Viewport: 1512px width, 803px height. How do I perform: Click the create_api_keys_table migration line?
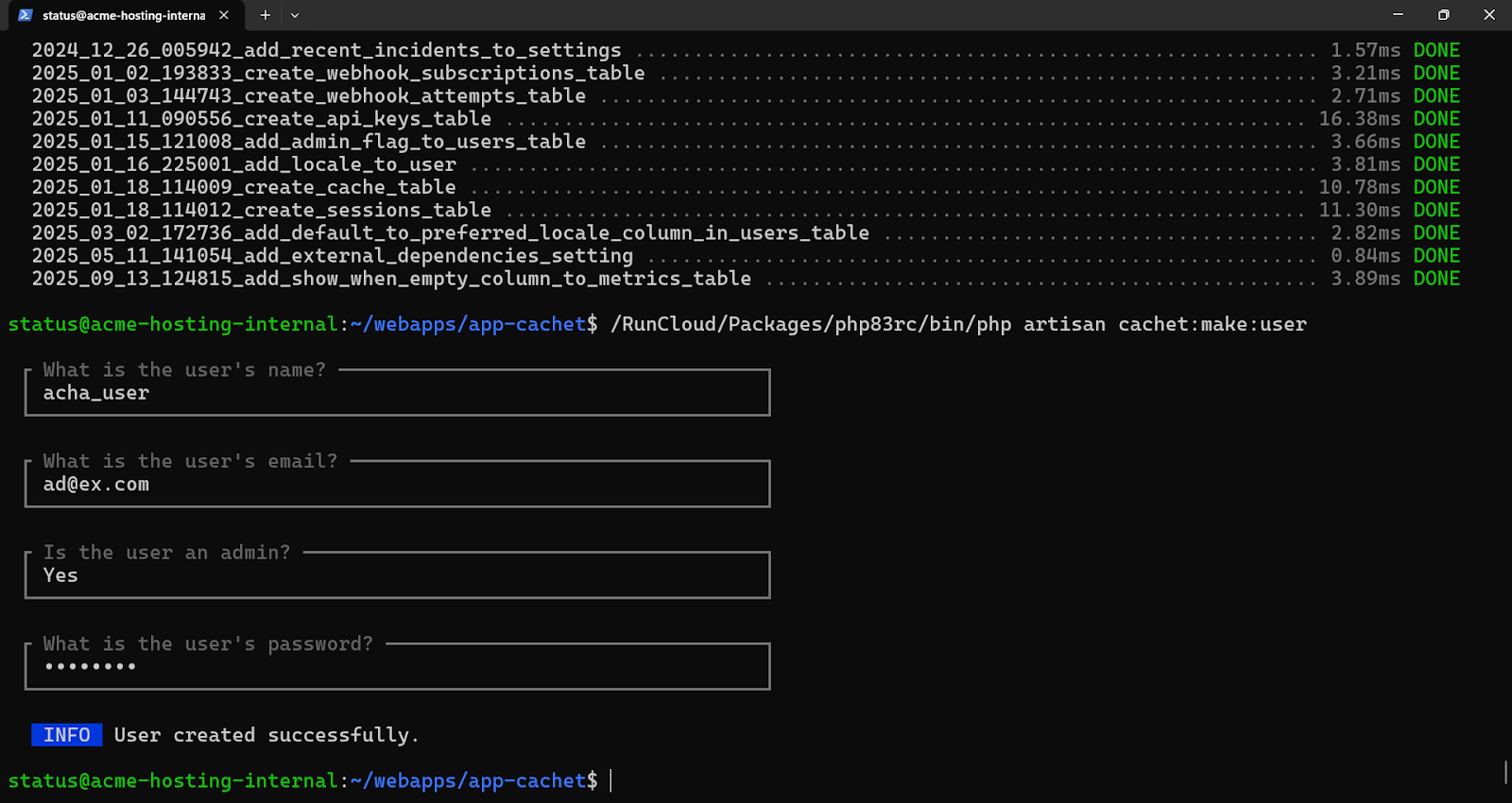click(x=262, y=119)
